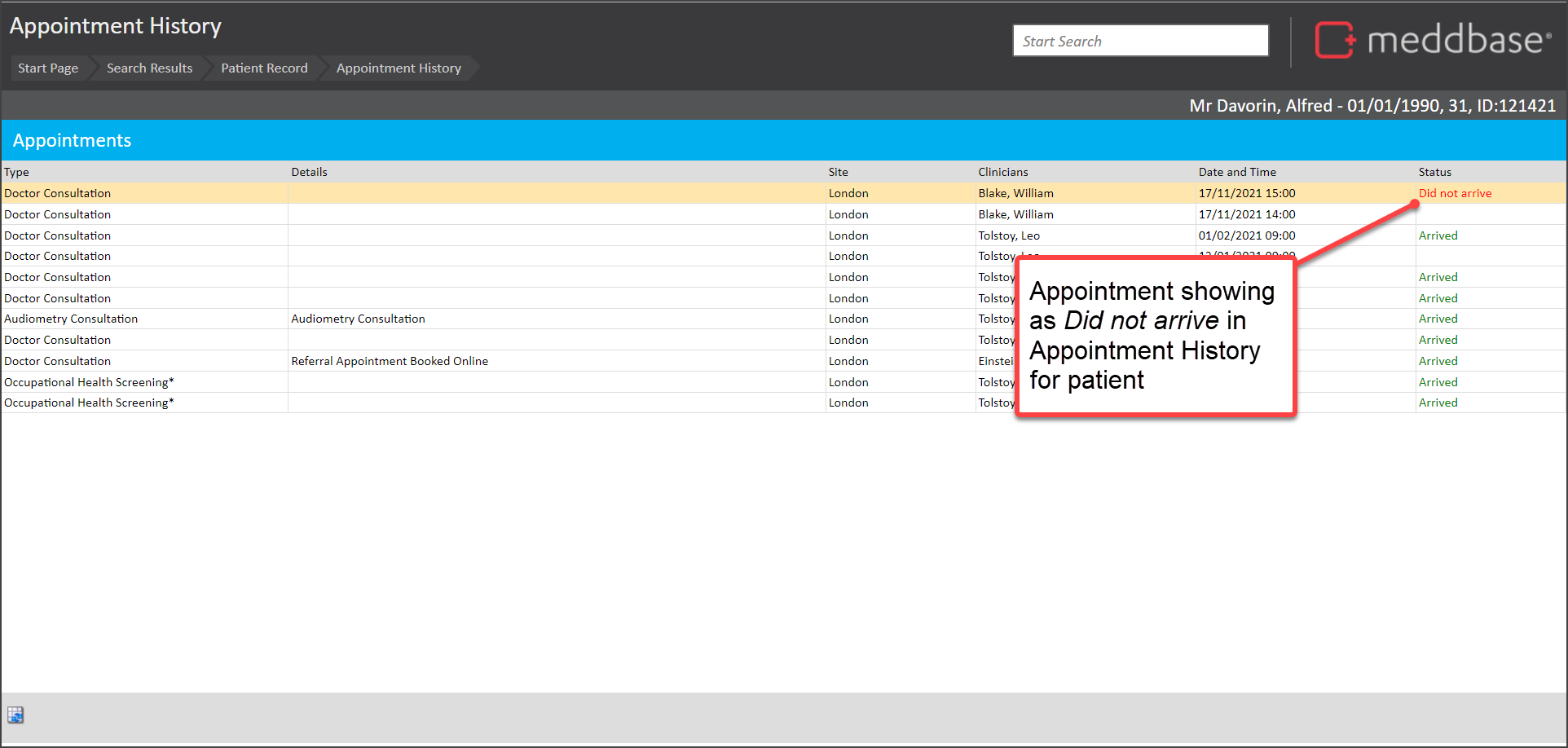The height and width of the screenshot is (748, 1568).
Task: Go to Start Page breadcrumb
Action: [x=48, y=68]
